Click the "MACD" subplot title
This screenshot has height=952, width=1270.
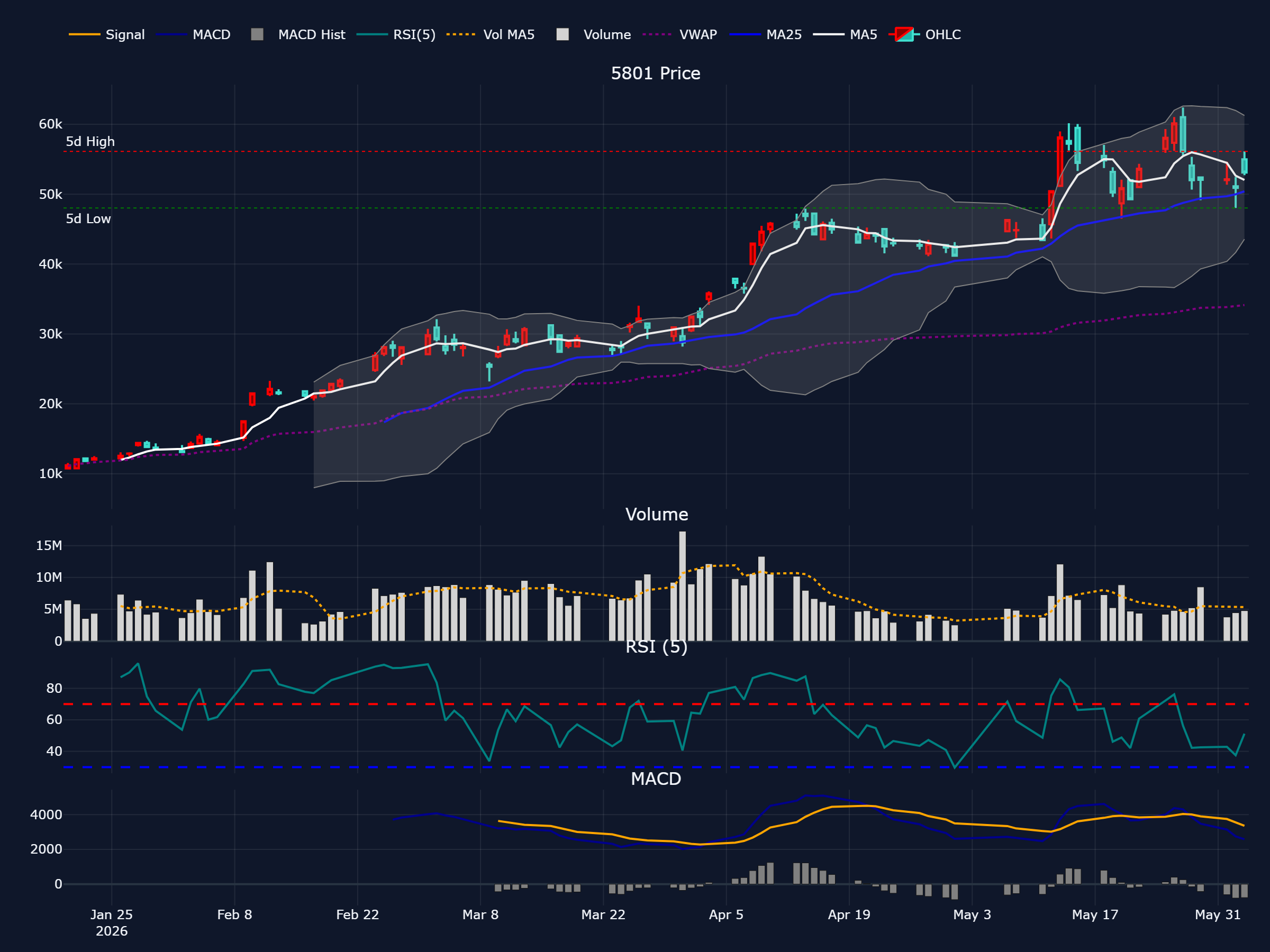pyautogui.click(x=656, y=779)
